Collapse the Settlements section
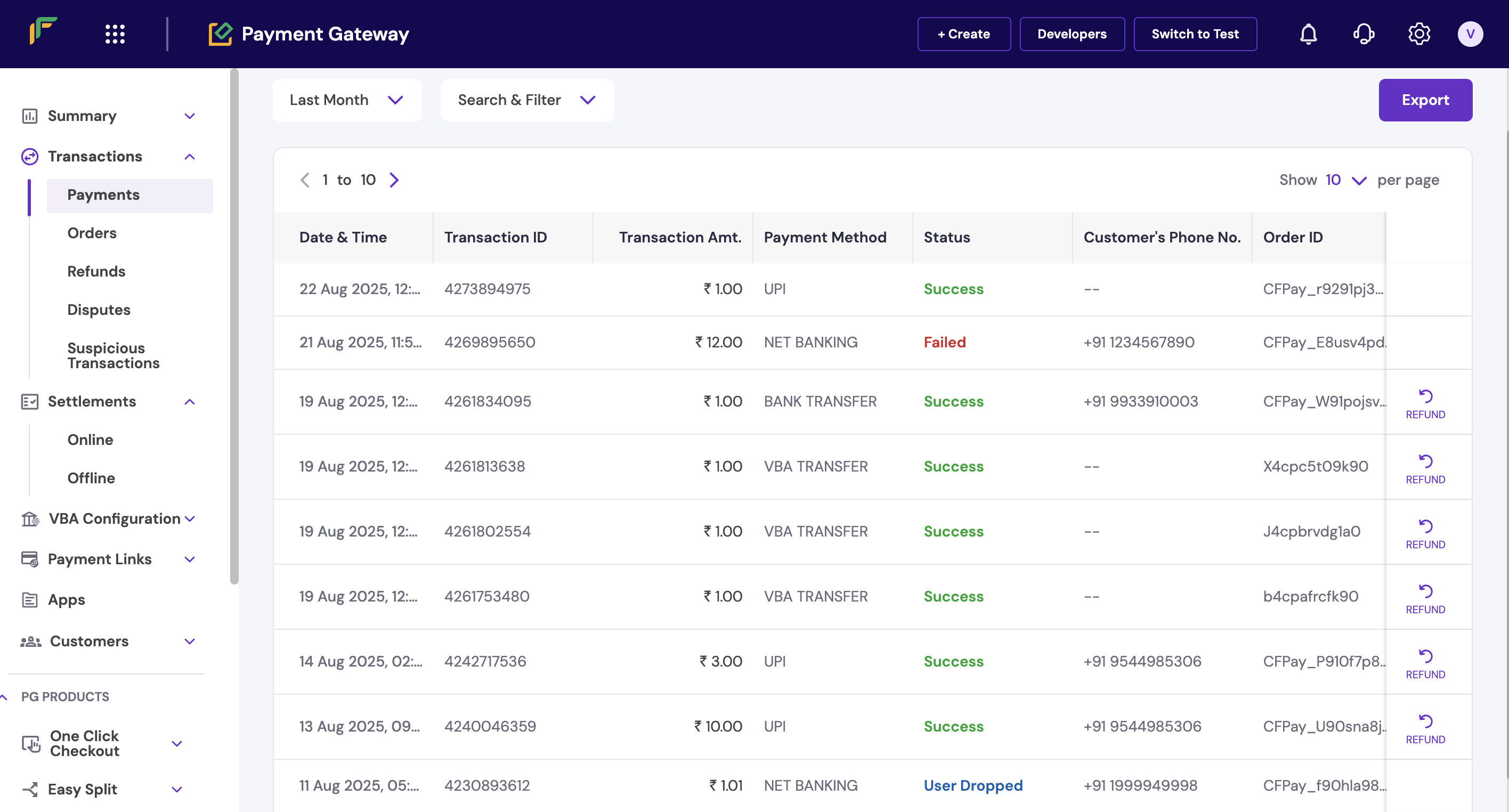Image resolution: width=1509 pixels, height=812 pixels. coord(189,402)
